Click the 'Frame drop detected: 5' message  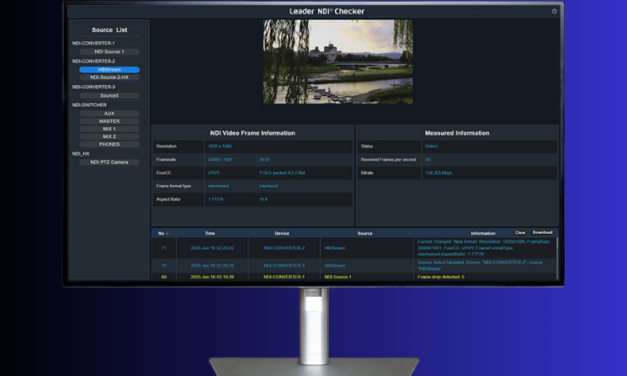click(x=441, y=277)
